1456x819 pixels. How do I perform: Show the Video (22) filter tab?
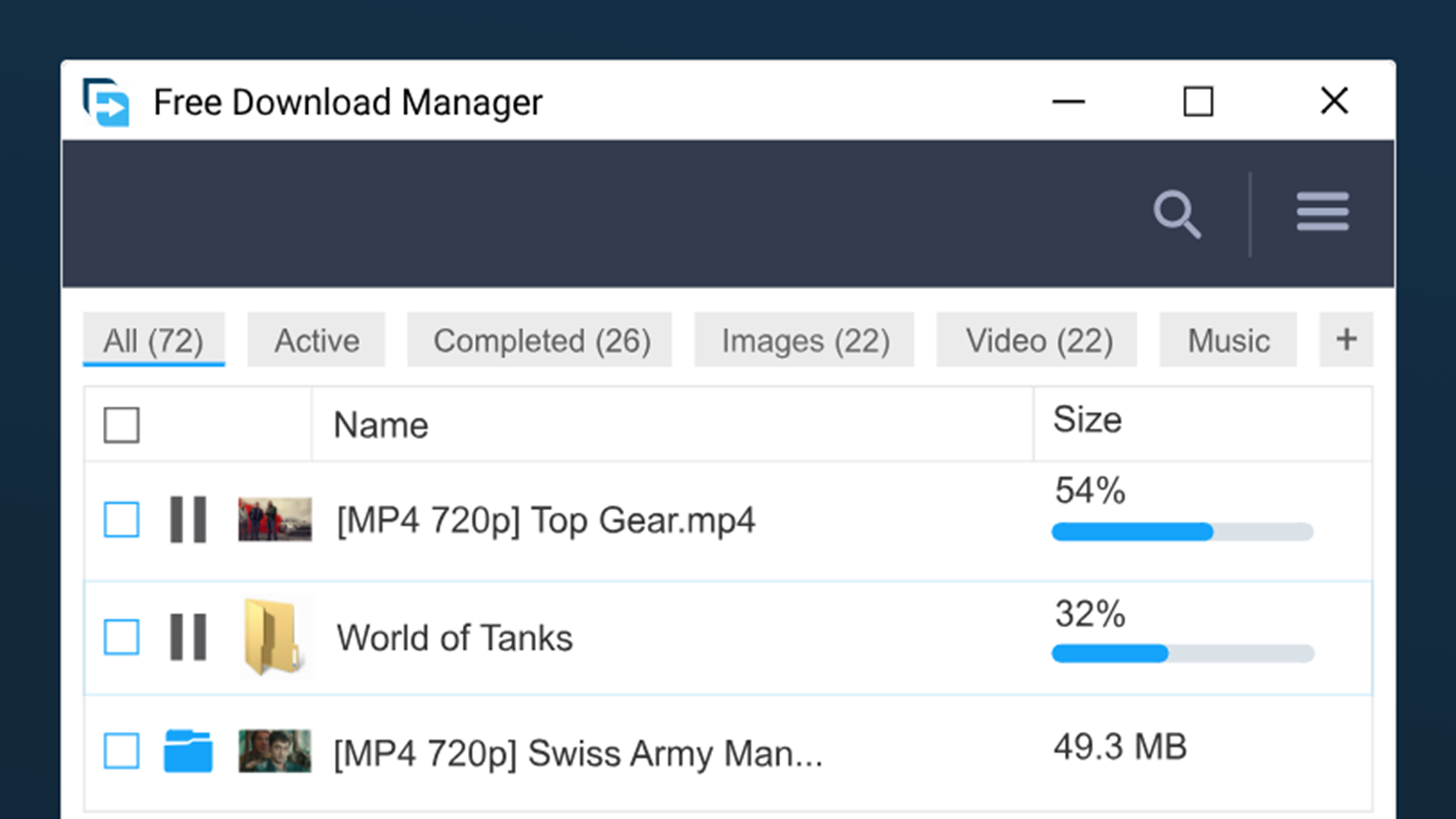[1037, 340]
